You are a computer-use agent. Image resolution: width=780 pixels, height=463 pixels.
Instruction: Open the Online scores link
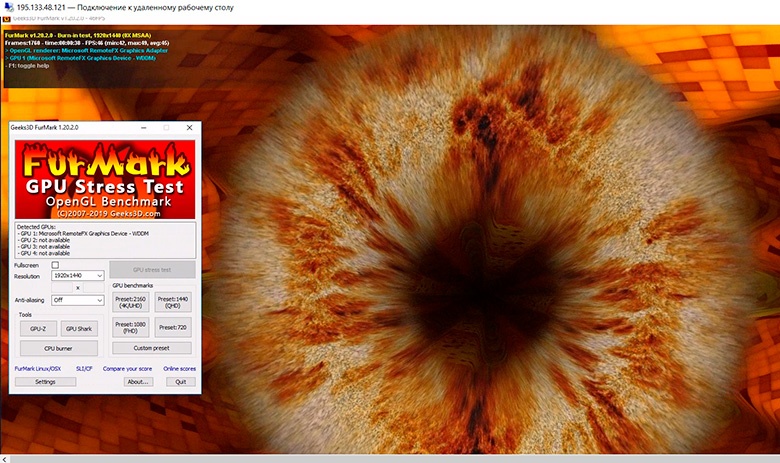click(x=180, y=369)
